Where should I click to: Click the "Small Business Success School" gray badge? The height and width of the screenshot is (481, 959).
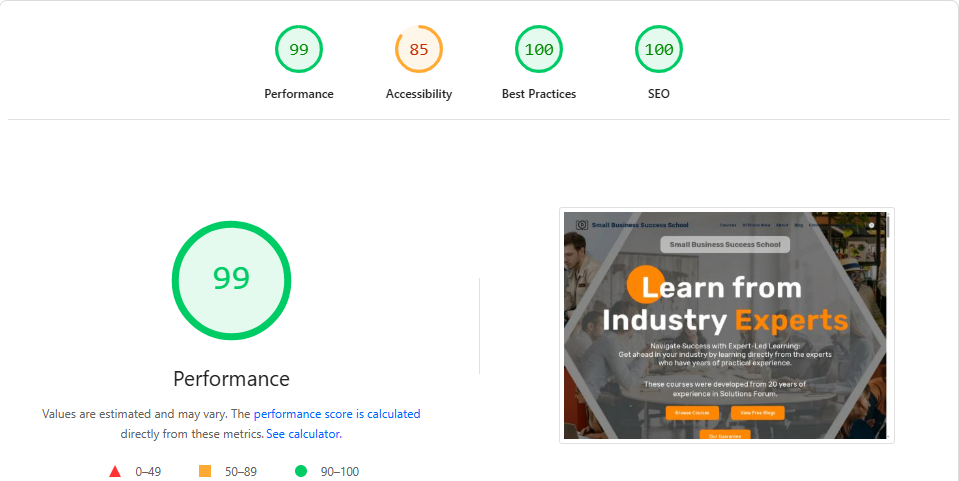725,244
